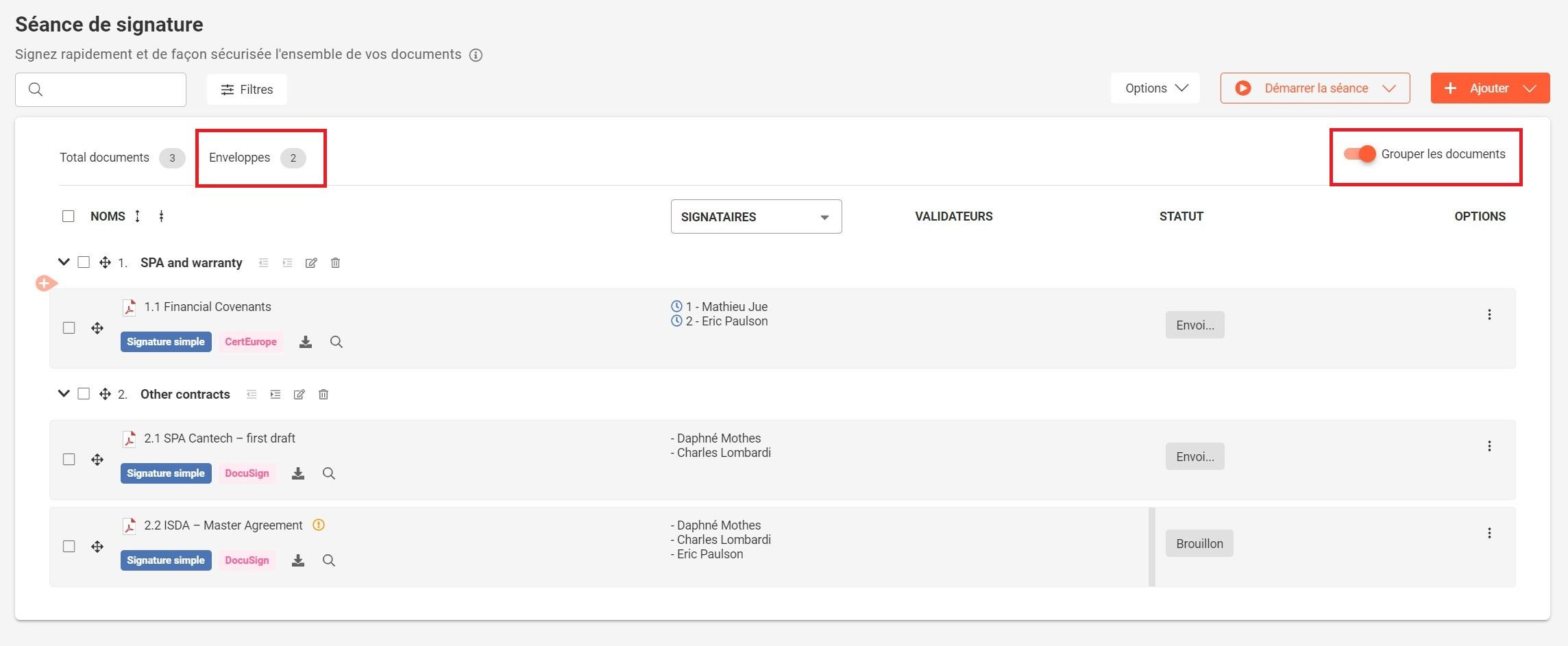The height and width of the screenshot is (646, 1568).
Task: Download ISDA – Master Agreement document
Action: coord(297,560)
